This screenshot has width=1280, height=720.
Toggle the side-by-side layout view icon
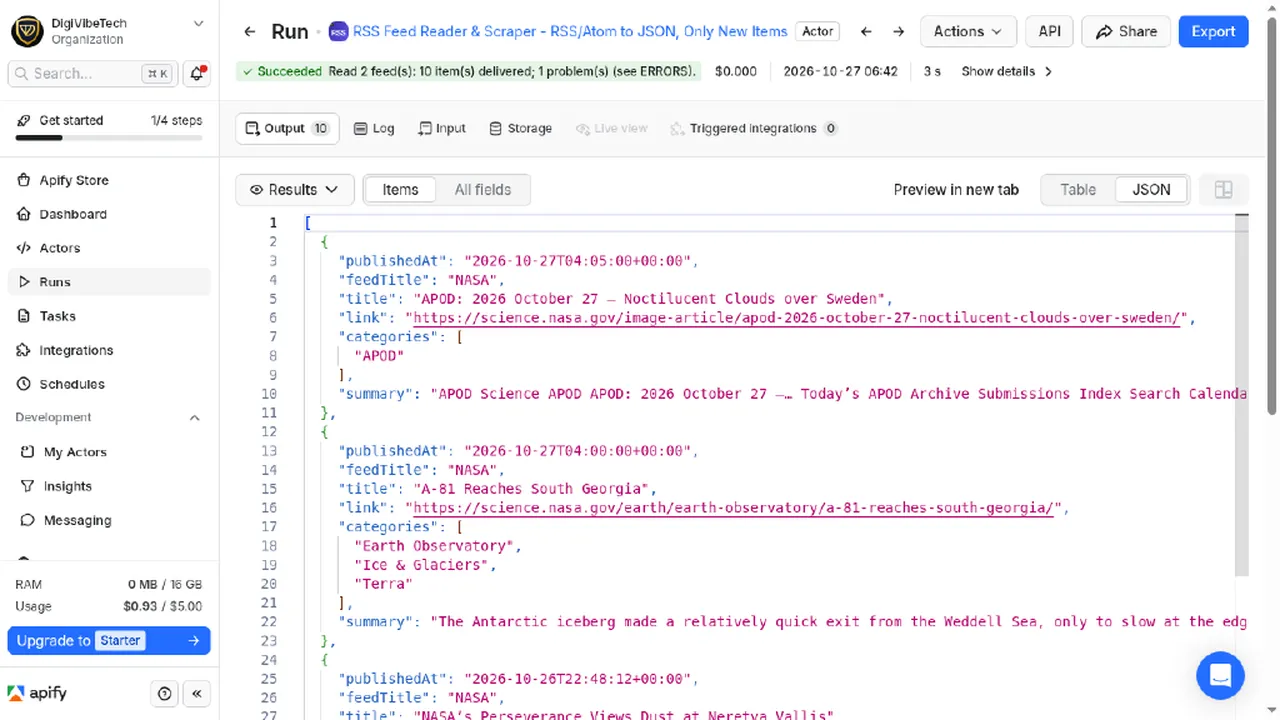tap(1223, 189)
